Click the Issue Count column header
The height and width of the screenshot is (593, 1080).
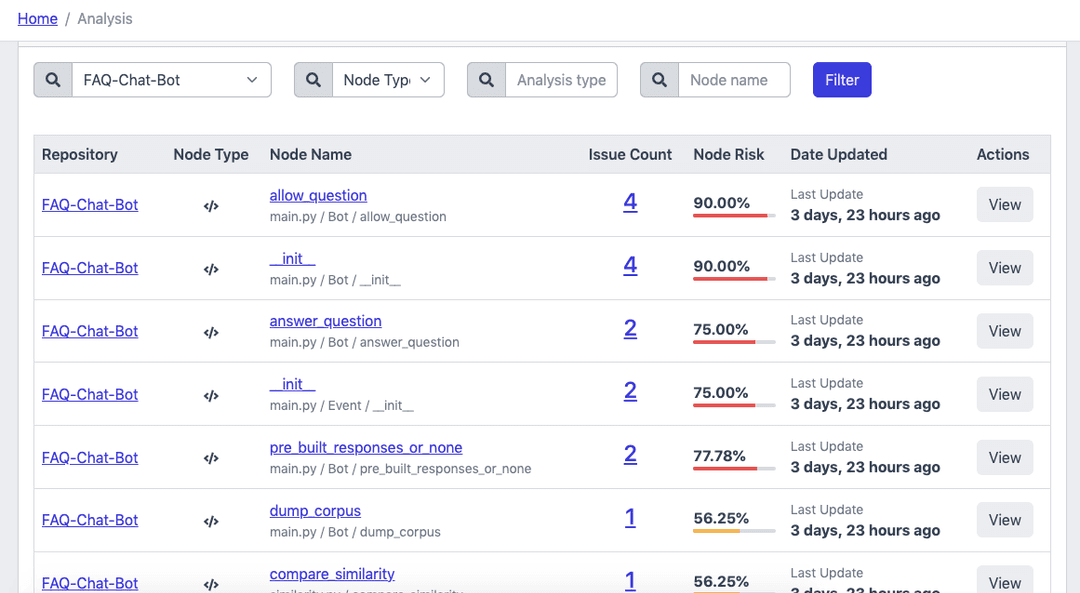click(x=630, y=154)
